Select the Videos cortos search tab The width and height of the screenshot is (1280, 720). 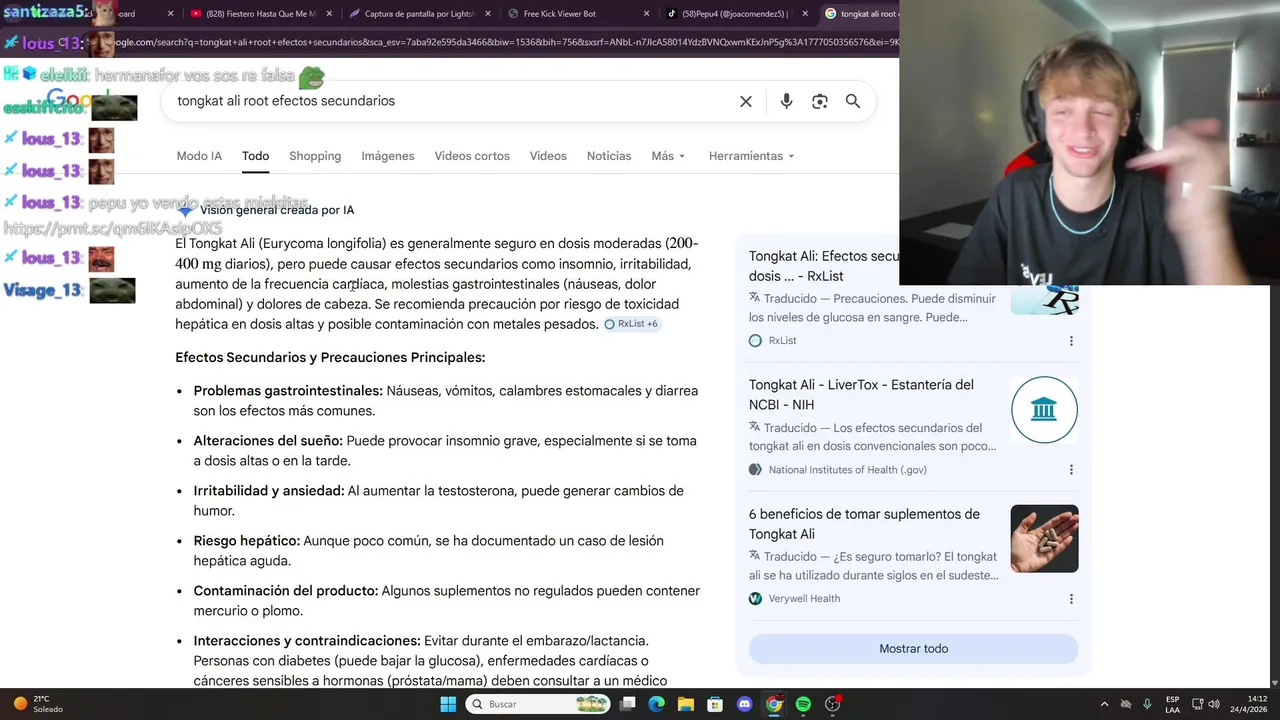click(x=472, y=156)
